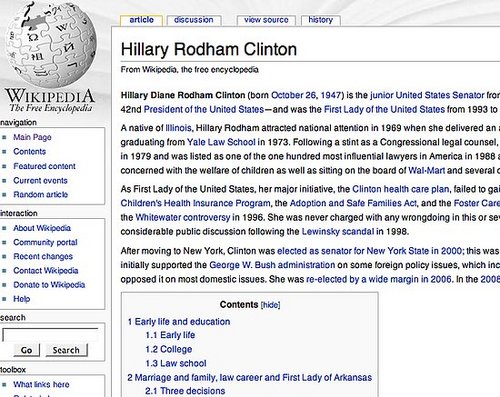Open the Yale Law School link

[221, 142]
